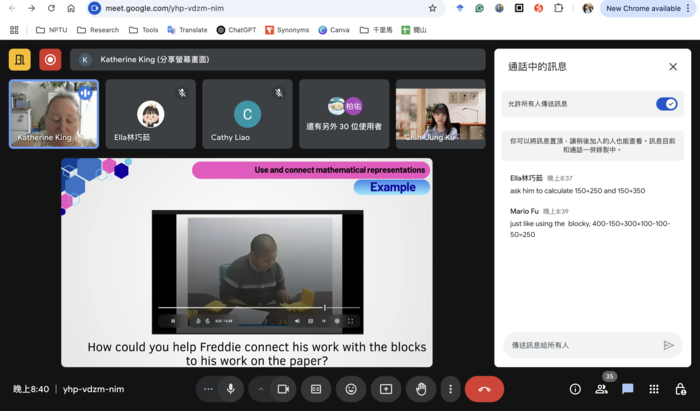Image resolution: width=700 pixels, height=411 pixels.
Task: Open more options vertical dots menu
Action: 450,389
